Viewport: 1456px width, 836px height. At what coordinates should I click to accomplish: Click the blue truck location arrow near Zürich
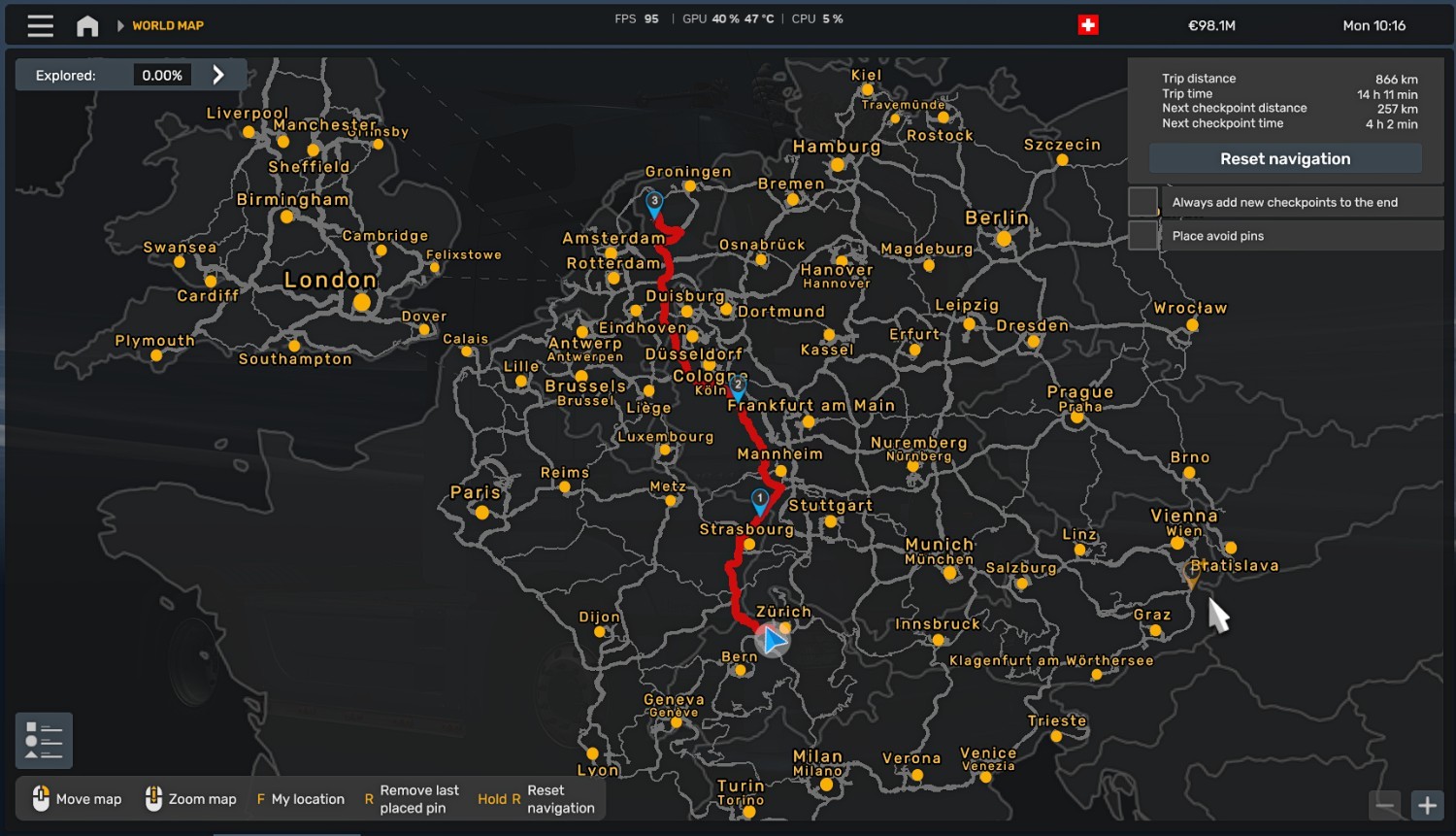click(x=773, y=640)
